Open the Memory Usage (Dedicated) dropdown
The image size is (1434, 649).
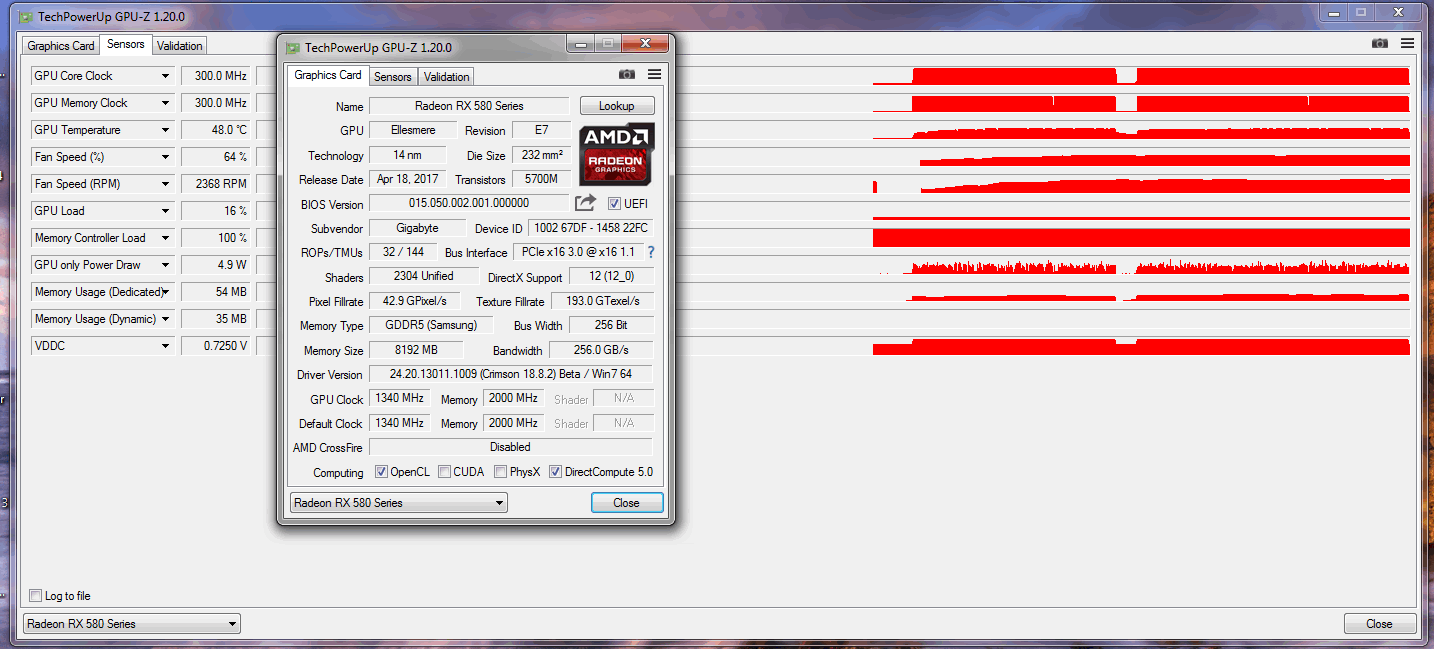click(x=165, y=292)
